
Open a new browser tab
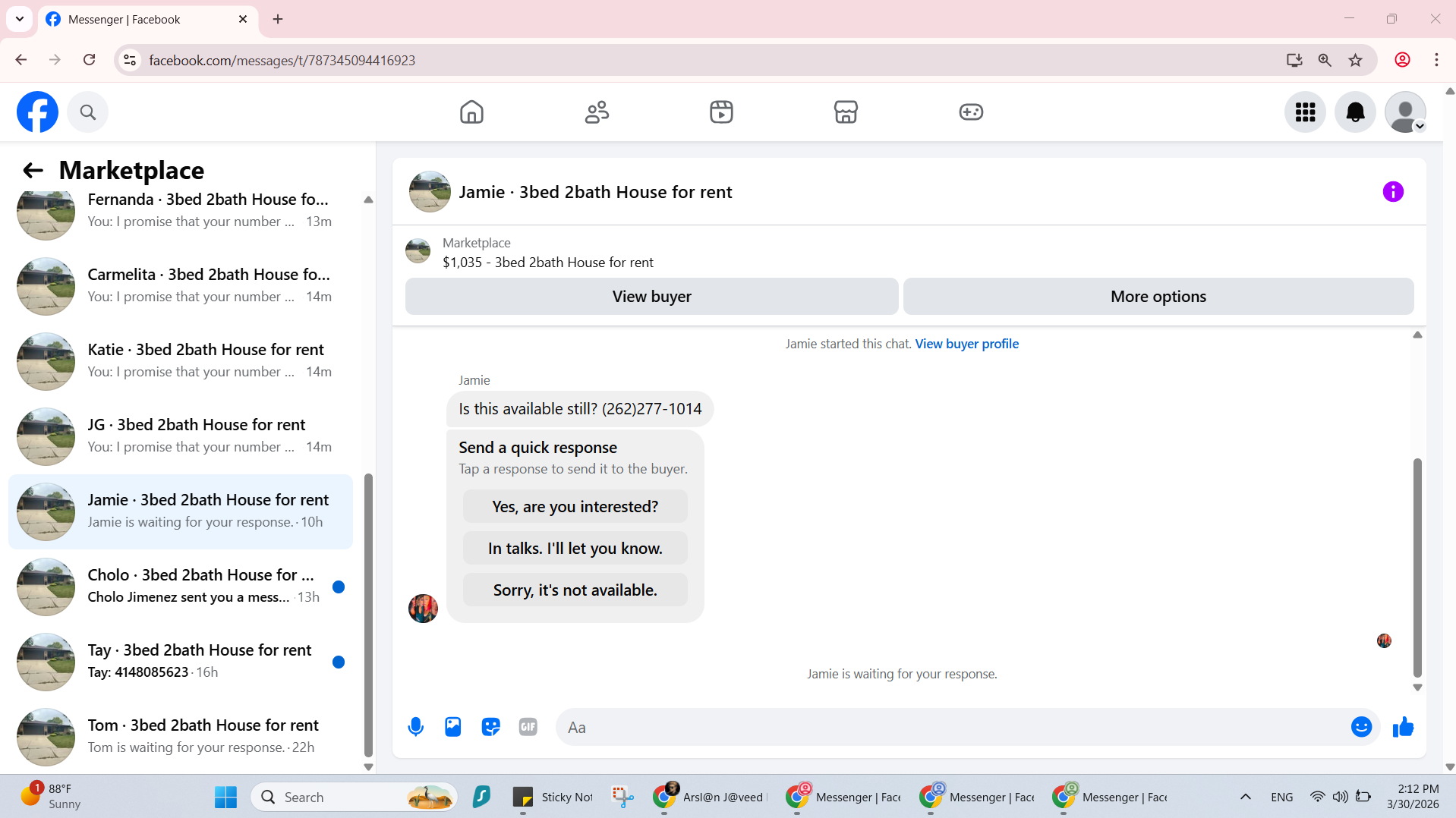click(278, 19)
